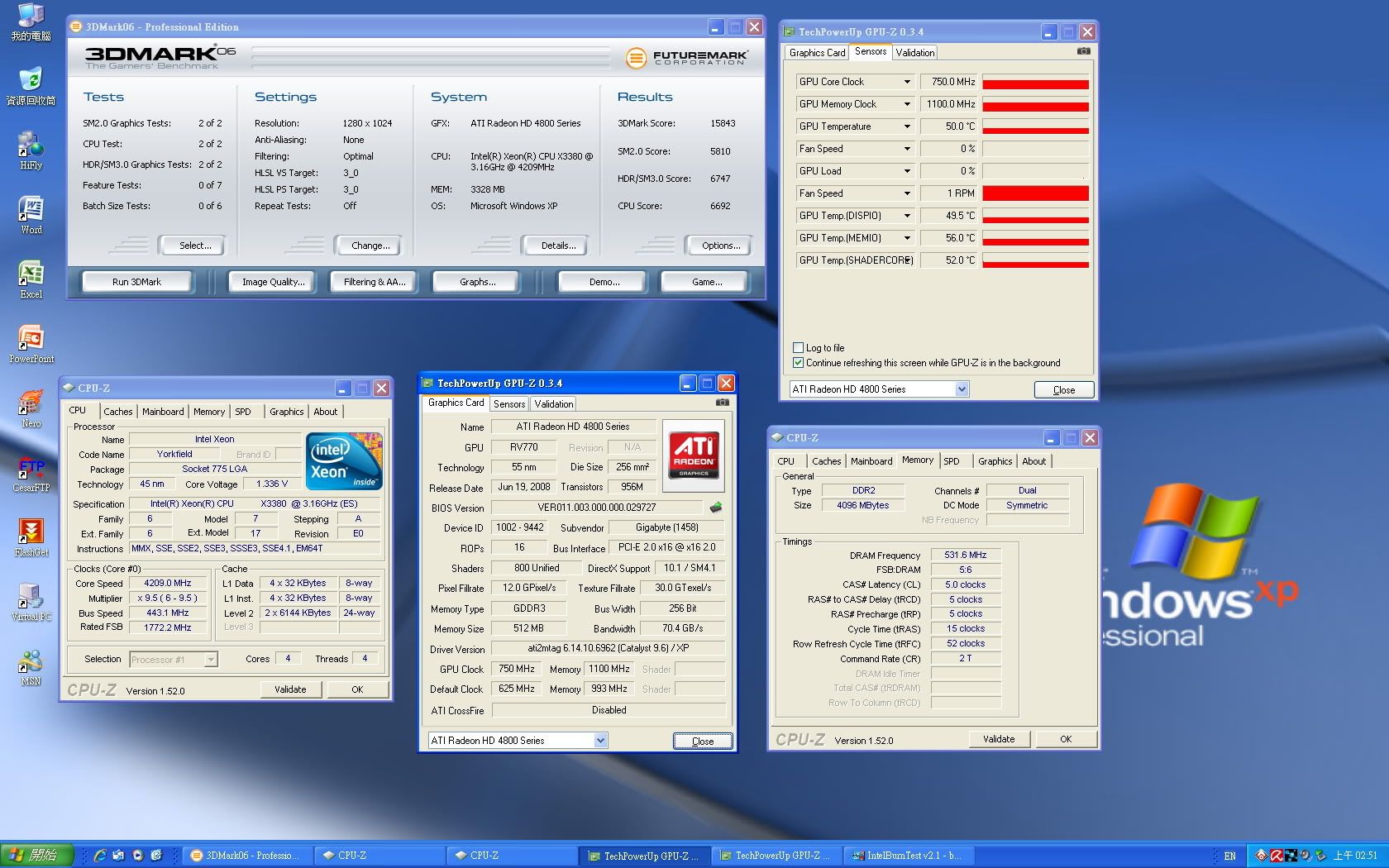Click Close in GPU-Z Sensors window
1389x868 pixels.
(1064, 389)
